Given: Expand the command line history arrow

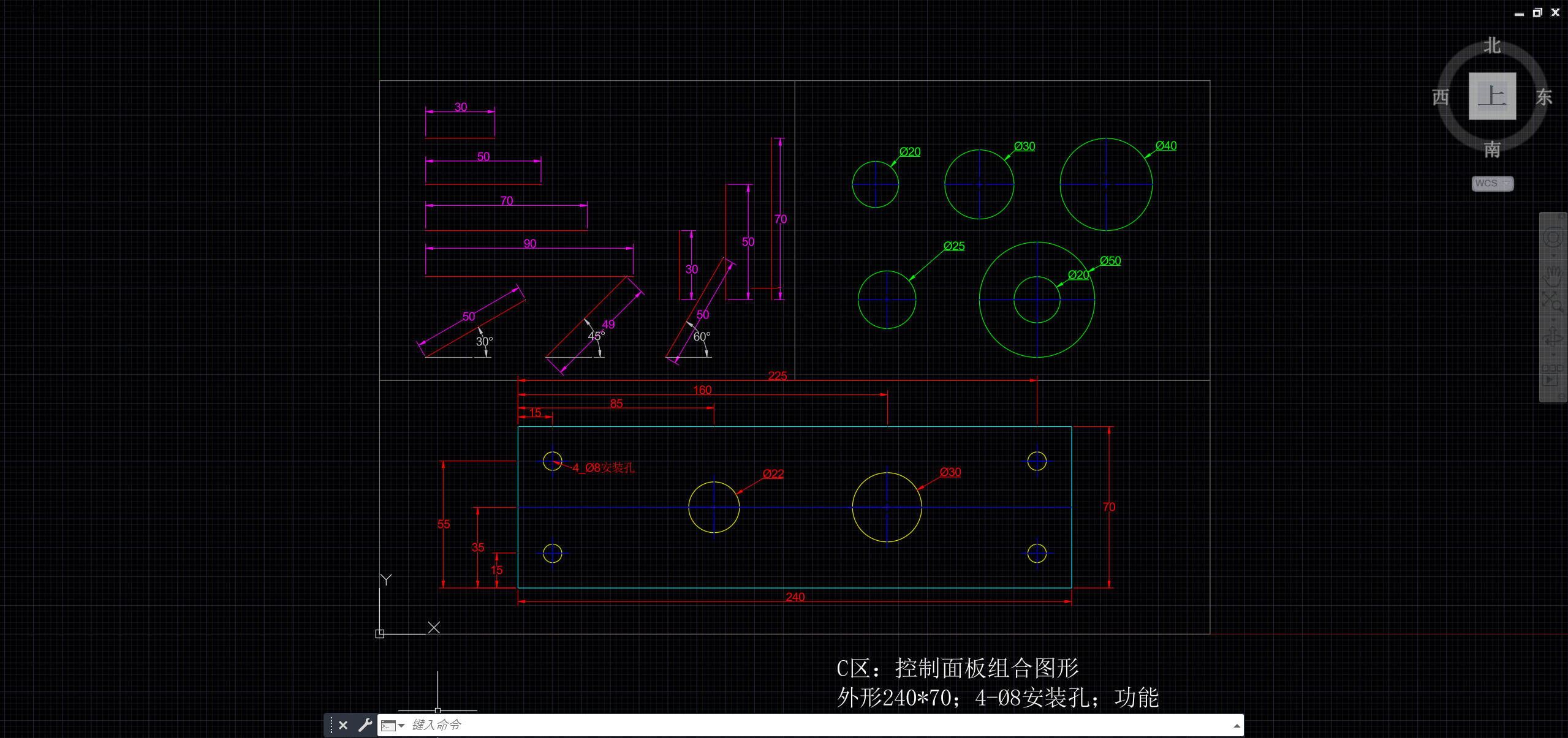Looking at the screenshot, I should point(1237,726).
